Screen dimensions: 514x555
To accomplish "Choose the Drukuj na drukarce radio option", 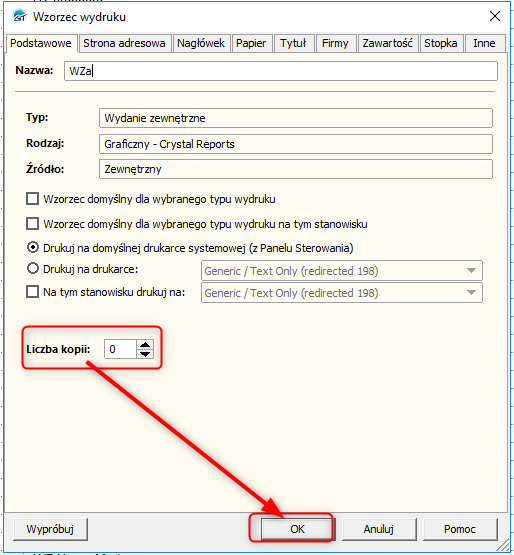I will [x=33, y=268].
